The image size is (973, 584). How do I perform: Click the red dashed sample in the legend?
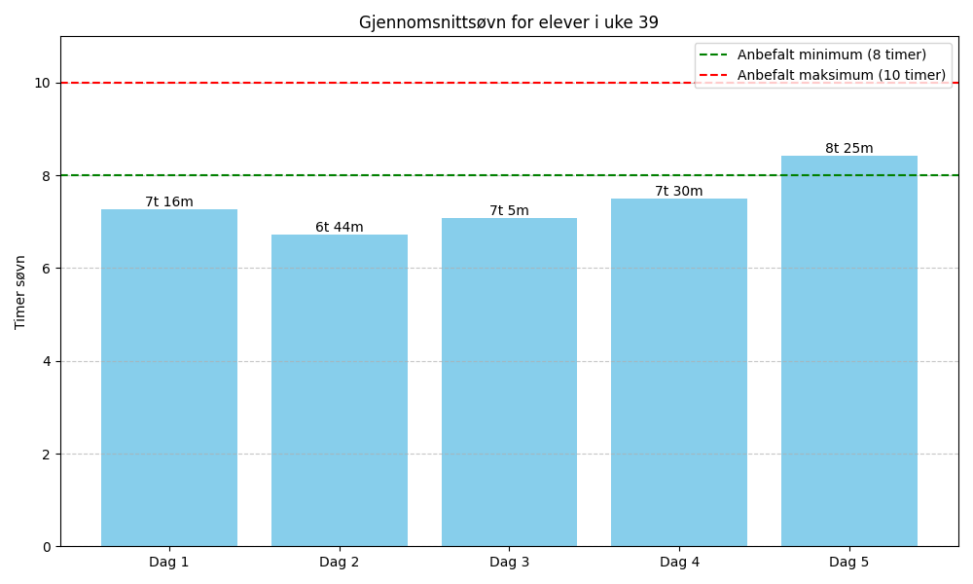coord(716,75)
